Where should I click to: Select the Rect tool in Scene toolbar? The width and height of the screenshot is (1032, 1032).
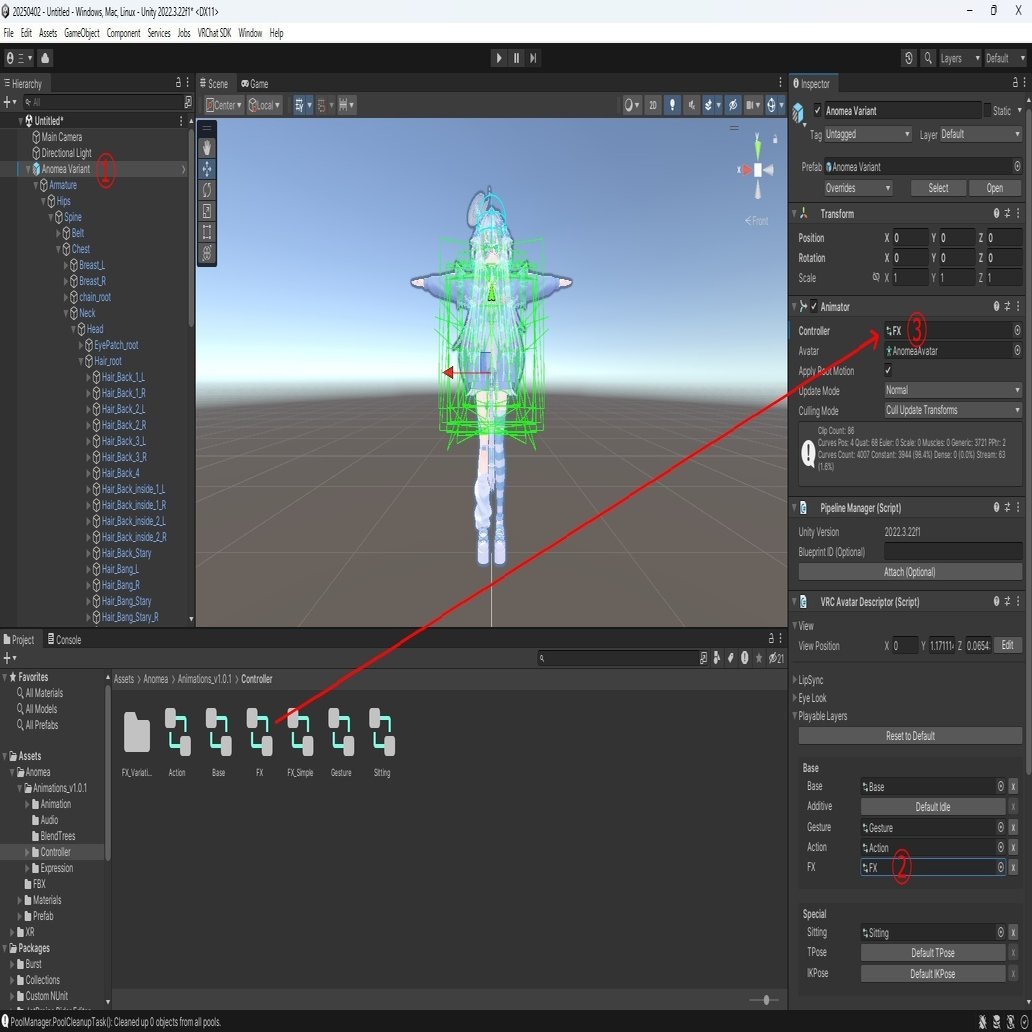(x=207, y=232)
